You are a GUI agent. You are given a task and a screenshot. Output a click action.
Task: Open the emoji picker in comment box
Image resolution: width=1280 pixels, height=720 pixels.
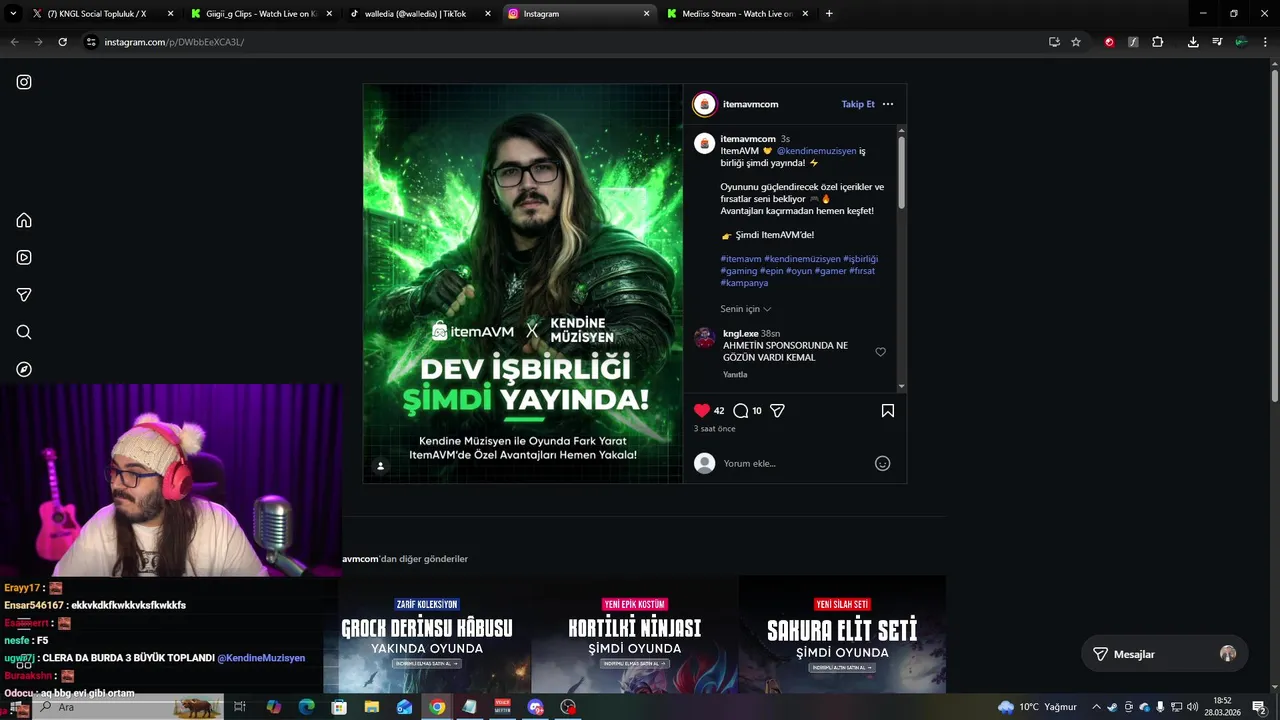click(882, 463)
